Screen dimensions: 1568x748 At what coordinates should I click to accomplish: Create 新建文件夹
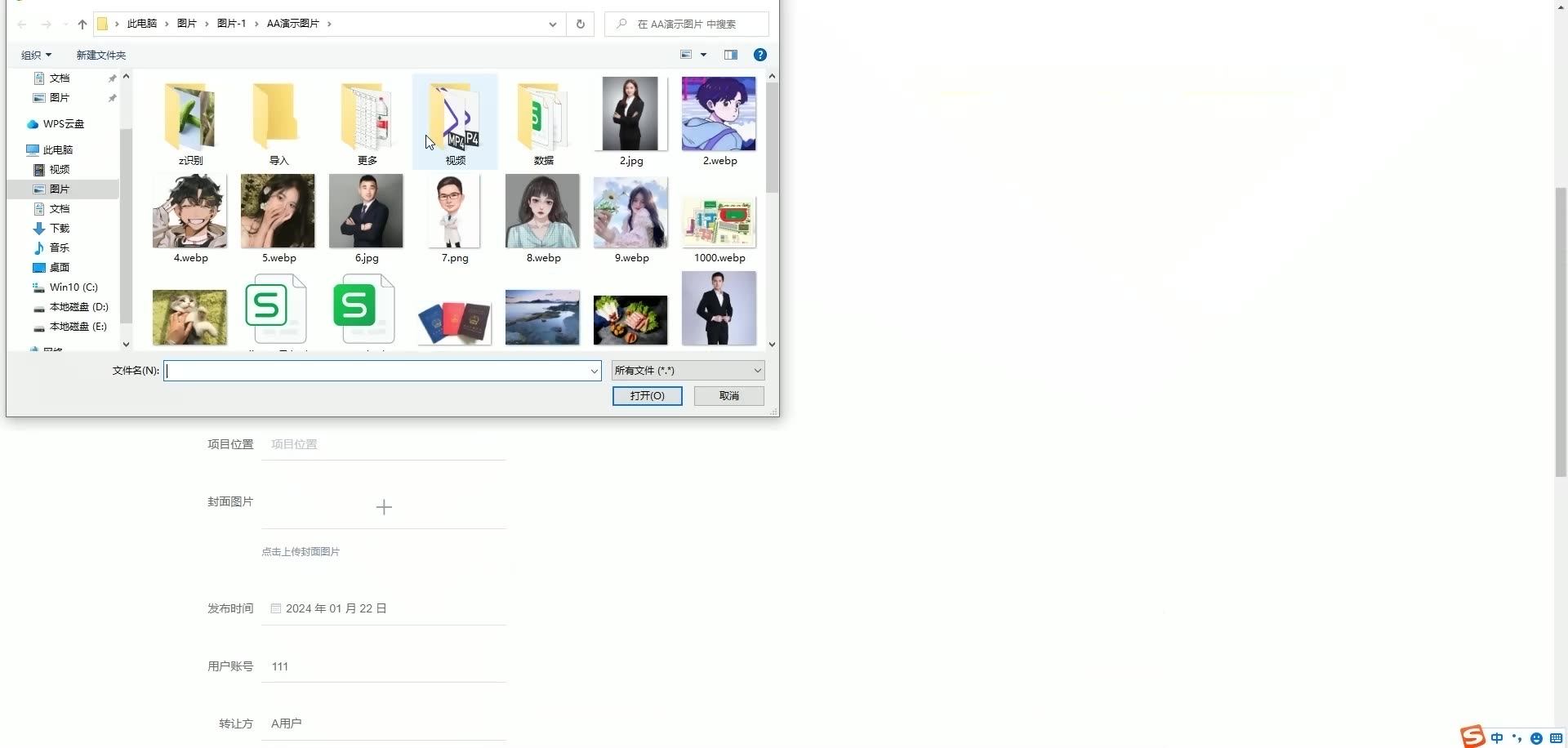(101, 55)
